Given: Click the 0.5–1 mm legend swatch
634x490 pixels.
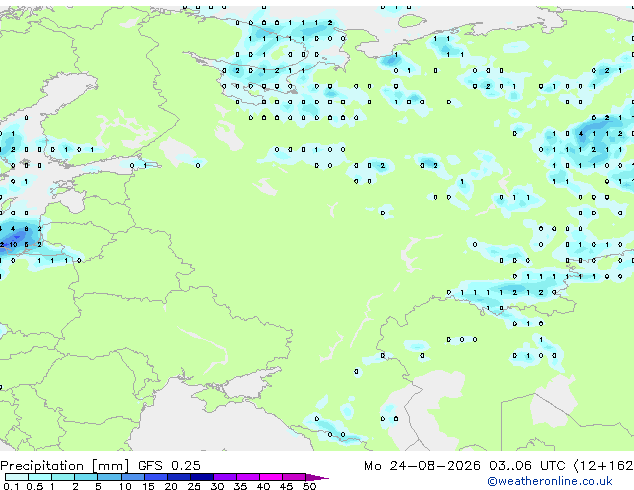Looking at the screenshot, I should (x=40, y=477).
